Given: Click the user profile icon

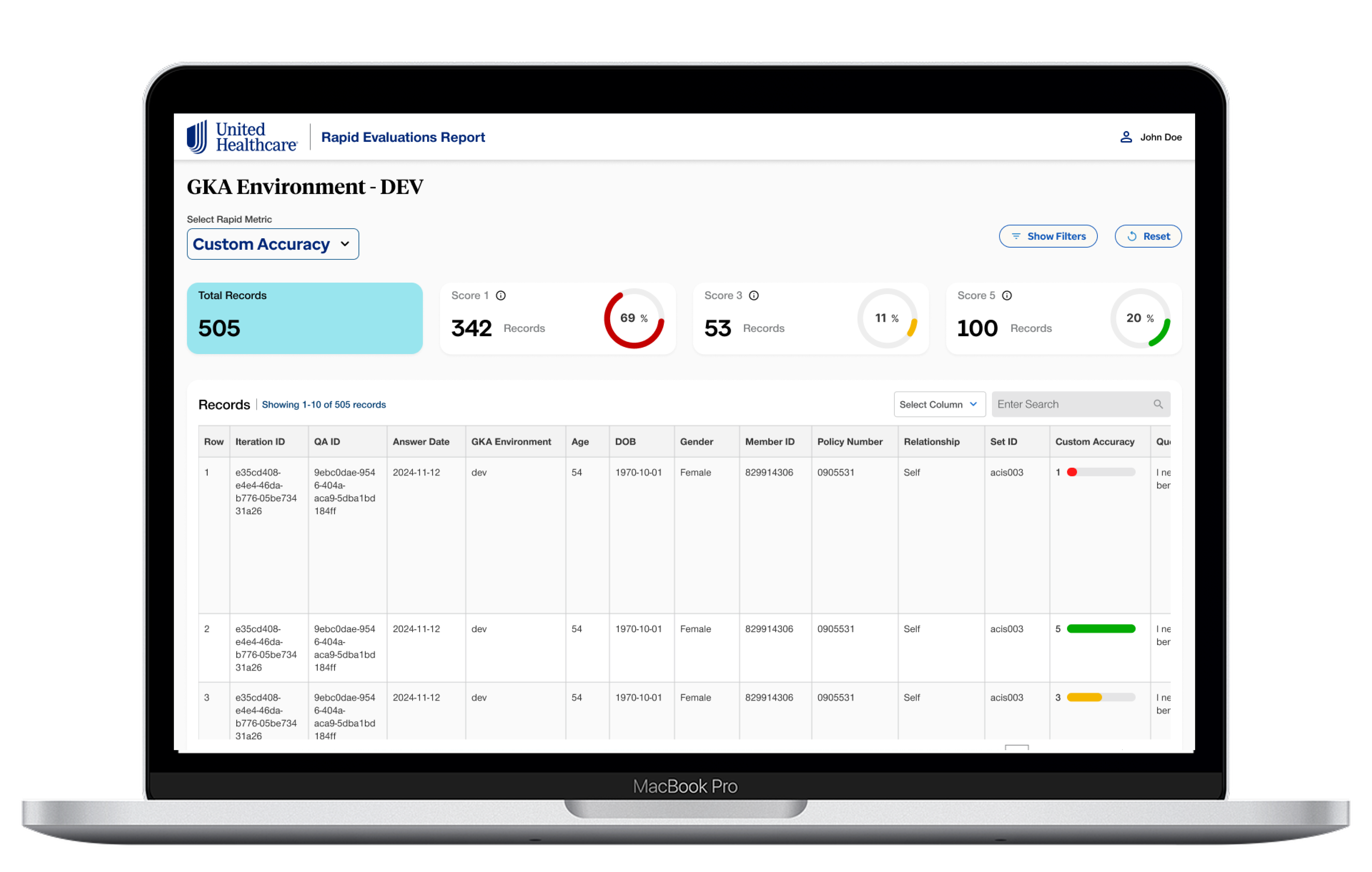Looking at the screenshot, I should (x=1126, y=137).
